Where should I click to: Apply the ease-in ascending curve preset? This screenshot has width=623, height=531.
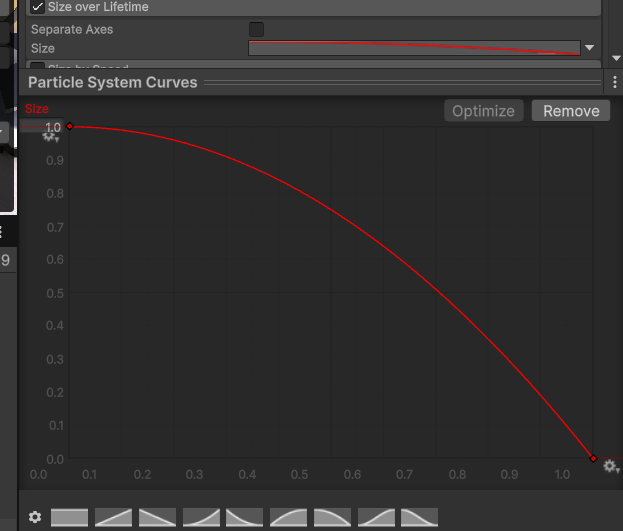click(201, 517)
